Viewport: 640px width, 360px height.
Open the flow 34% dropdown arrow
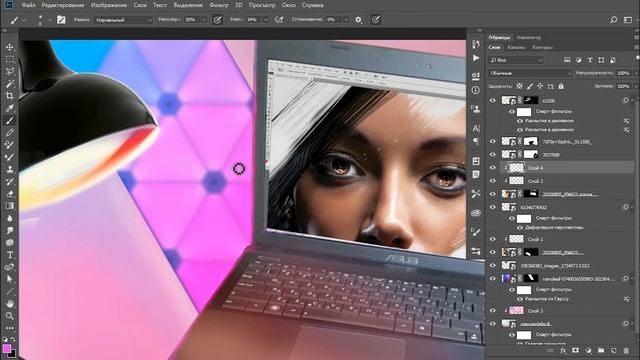[265, 20]
